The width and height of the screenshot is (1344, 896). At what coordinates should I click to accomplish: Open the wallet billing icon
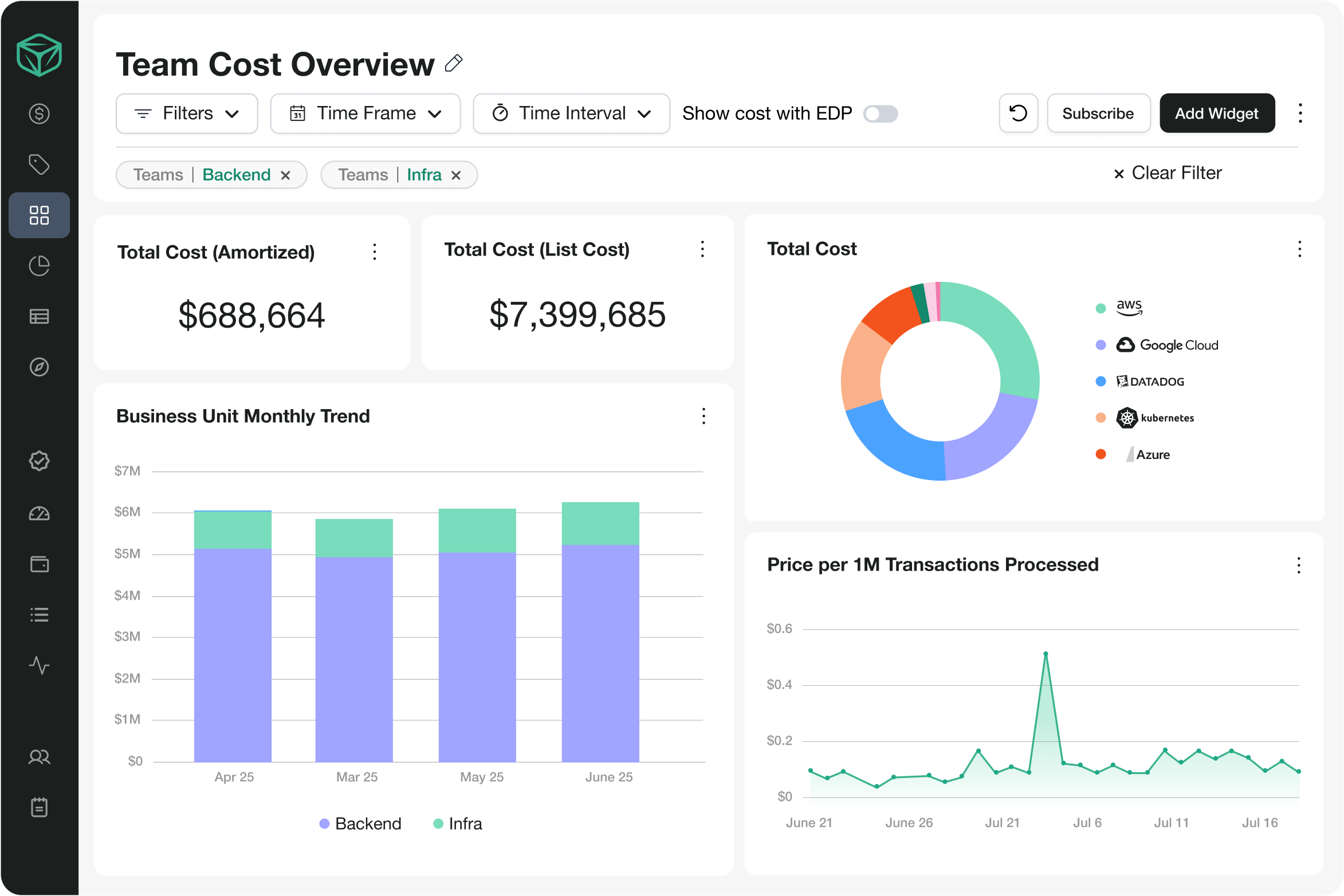pos(39,564)
